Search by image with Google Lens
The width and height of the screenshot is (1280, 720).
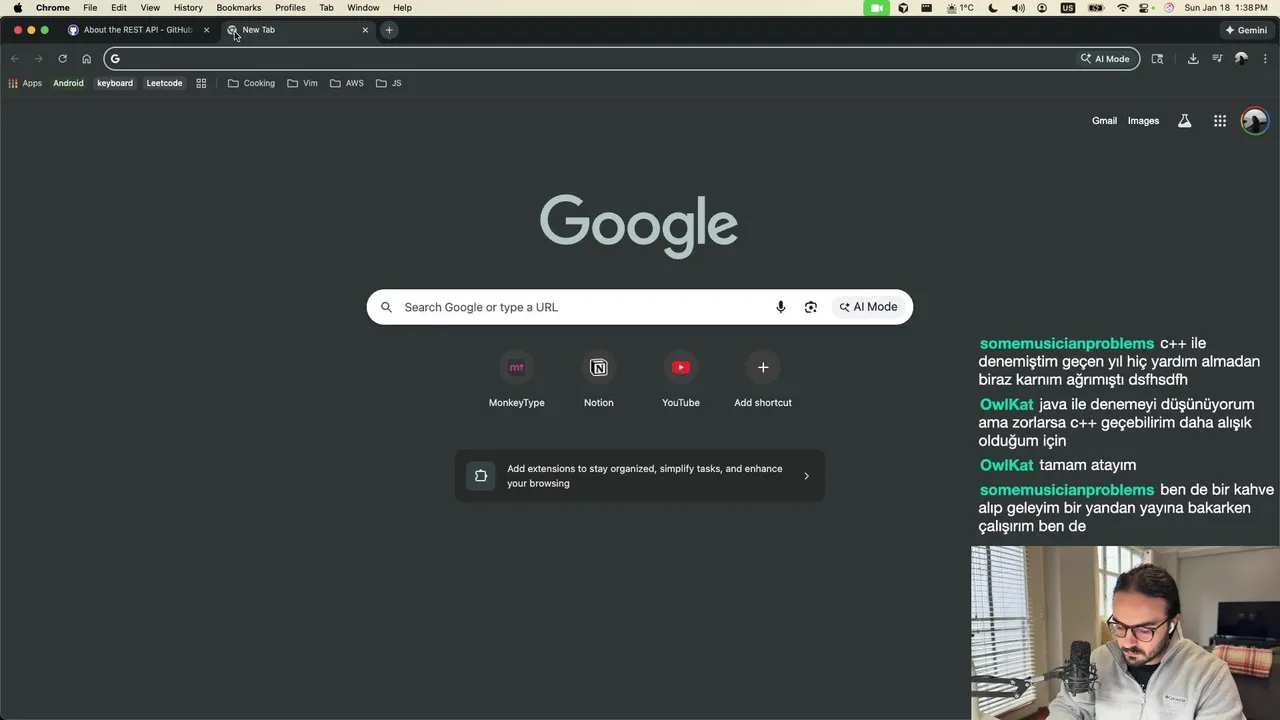(811, 307)
